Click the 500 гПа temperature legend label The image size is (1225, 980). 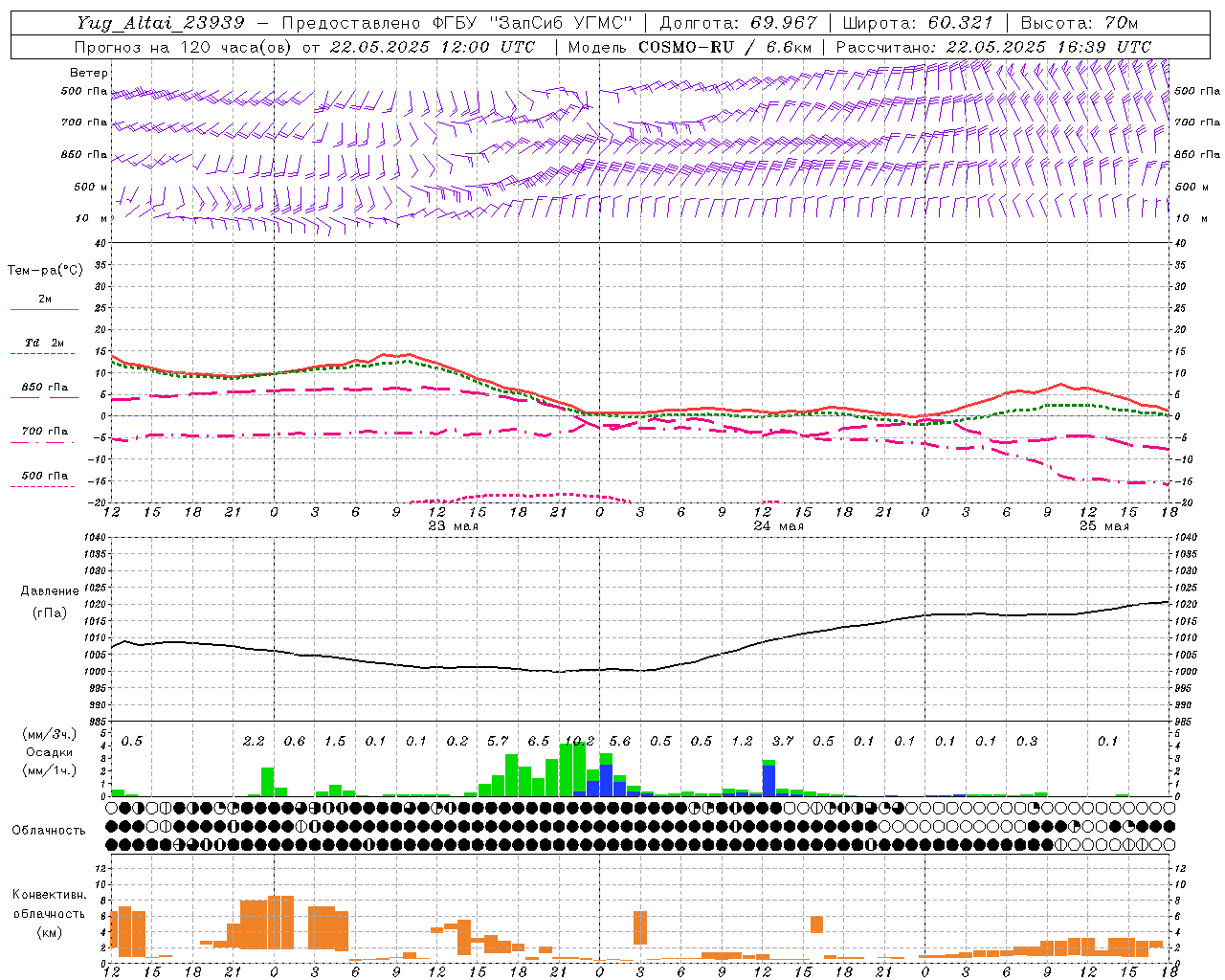click(45, 476)
